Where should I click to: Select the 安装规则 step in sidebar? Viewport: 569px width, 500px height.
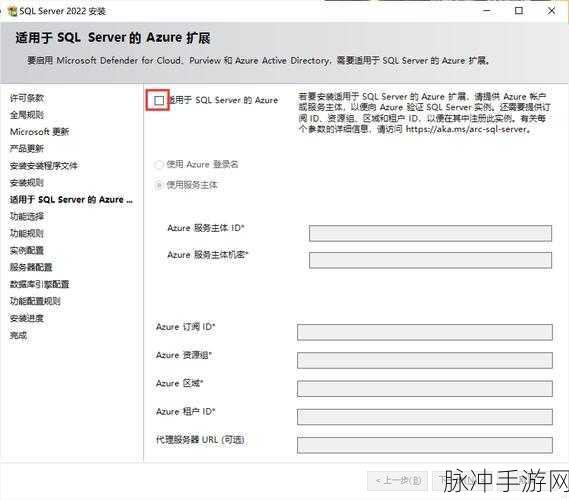click(27, 183)
